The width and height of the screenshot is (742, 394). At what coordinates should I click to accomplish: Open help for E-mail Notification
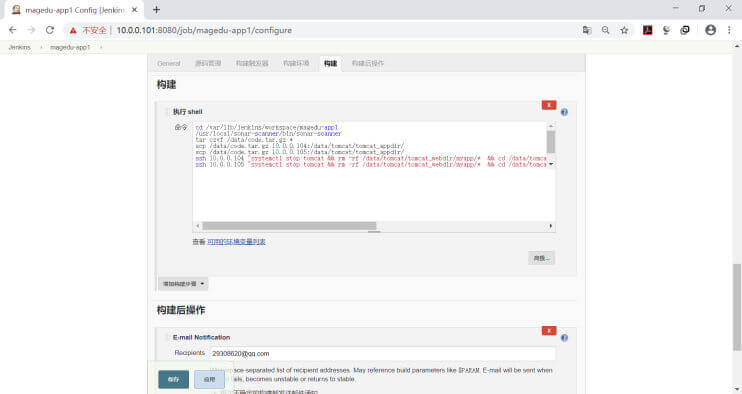click(564, 338)
